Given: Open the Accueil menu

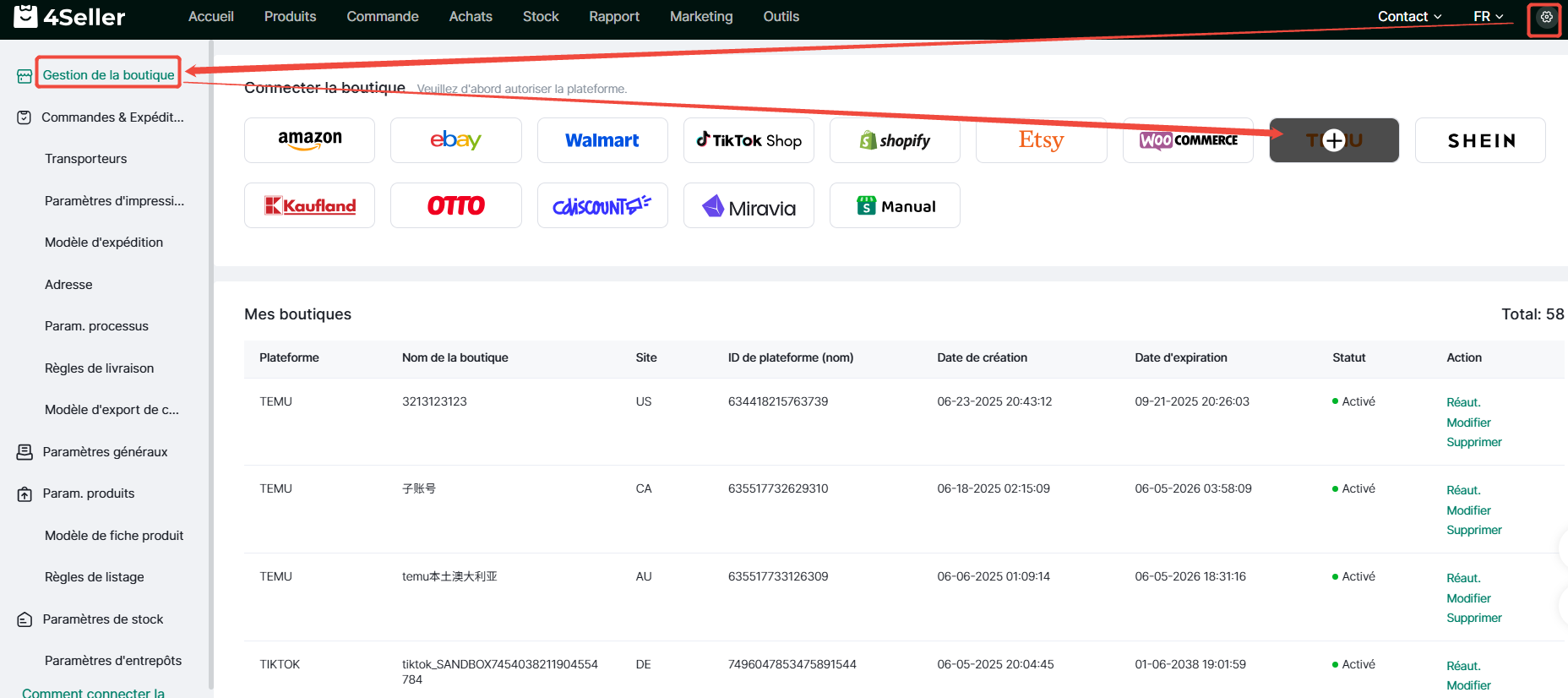Looking at the screenshot, I should point(211,16).
